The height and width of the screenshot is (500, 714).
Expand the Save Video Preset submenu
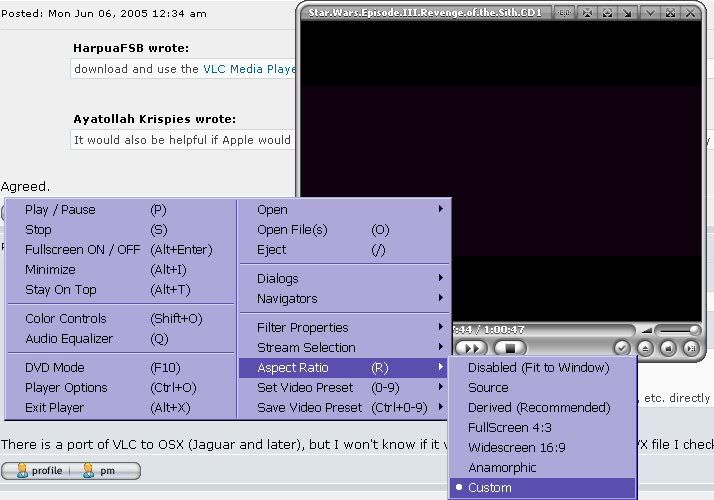tap(344, 408)
